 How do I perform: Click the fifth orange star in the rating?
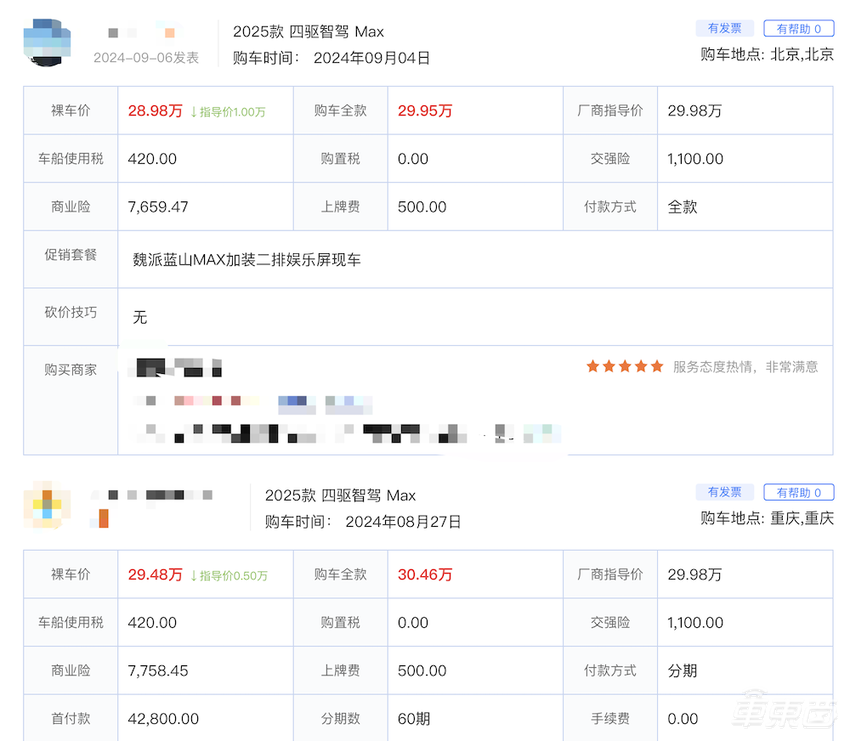click(x=656, y=366)
